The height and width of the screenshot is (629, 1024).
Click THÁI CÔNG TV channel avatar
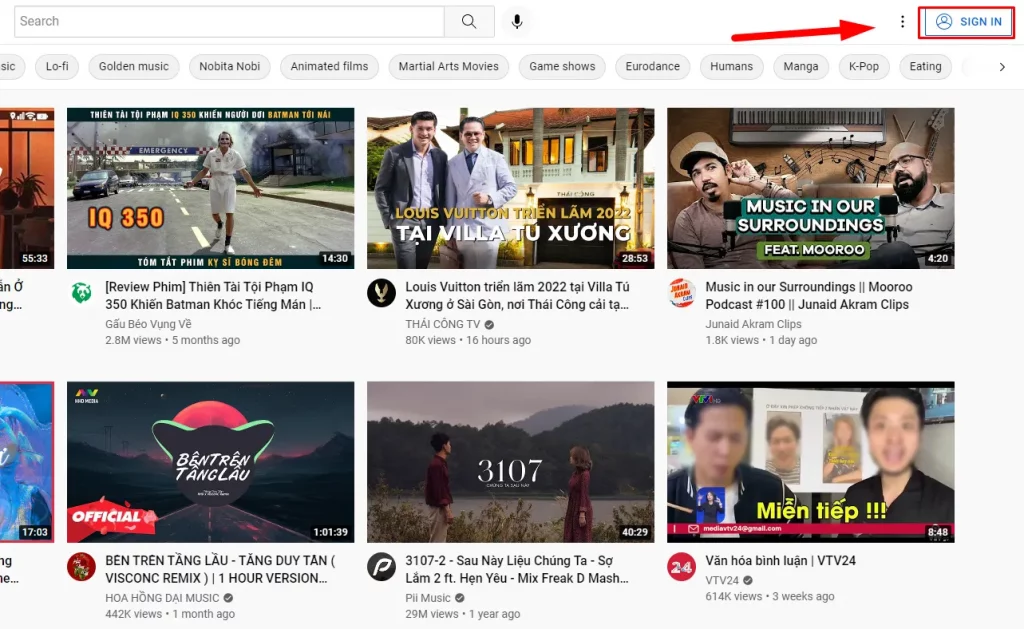pyautogui.click(x=381, y=293)
